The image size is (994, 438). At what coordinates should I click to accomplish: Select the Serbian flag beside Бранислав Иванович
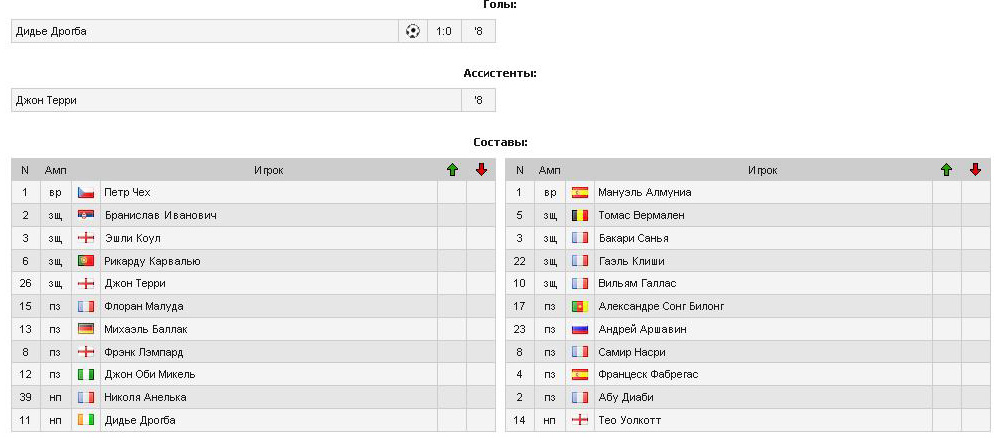pyautogui.click(x=86, y=215)
